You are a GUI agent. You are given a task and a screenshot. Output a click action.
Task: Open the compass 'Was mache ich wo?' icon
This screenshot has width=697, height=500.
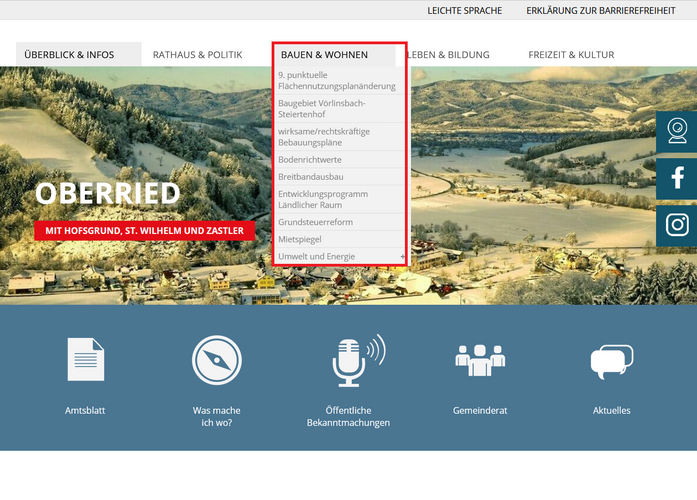click(217, 360)
